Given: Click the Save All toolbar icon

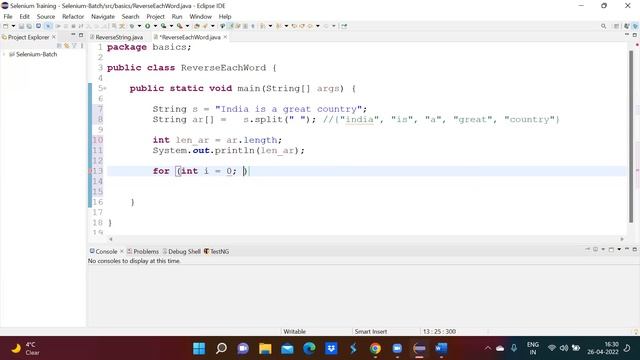Looking at the screenshot, I should click(x=29, y=26).
